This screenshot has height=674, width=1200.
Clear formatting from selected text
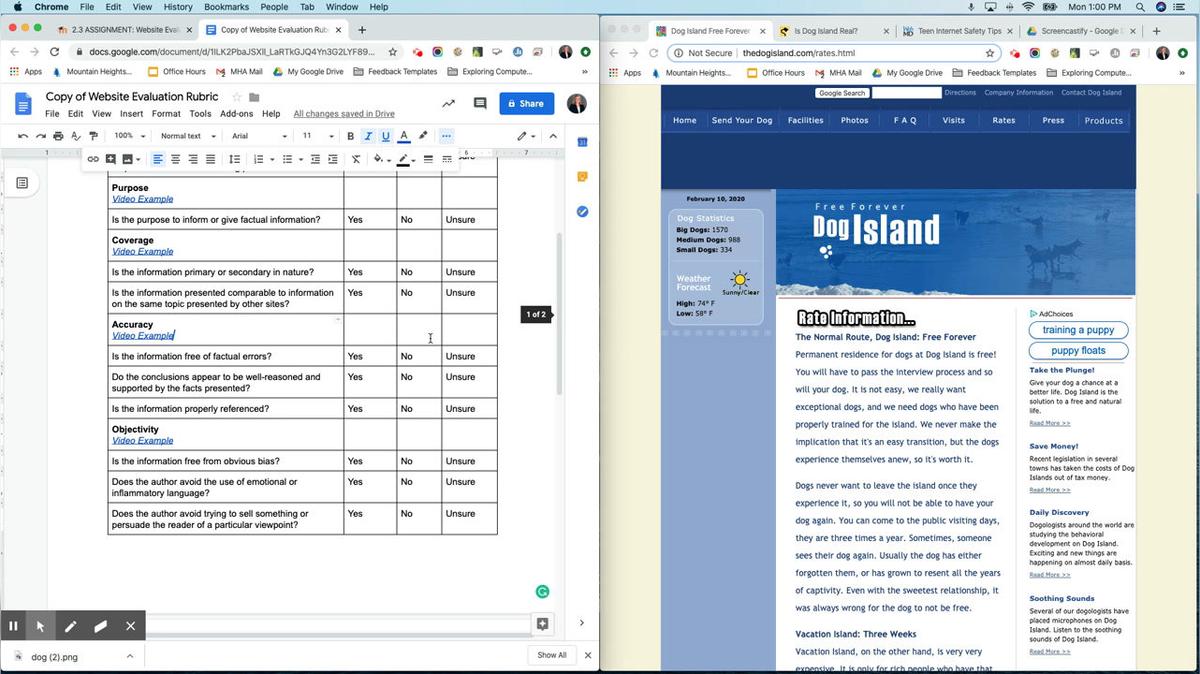356,159
